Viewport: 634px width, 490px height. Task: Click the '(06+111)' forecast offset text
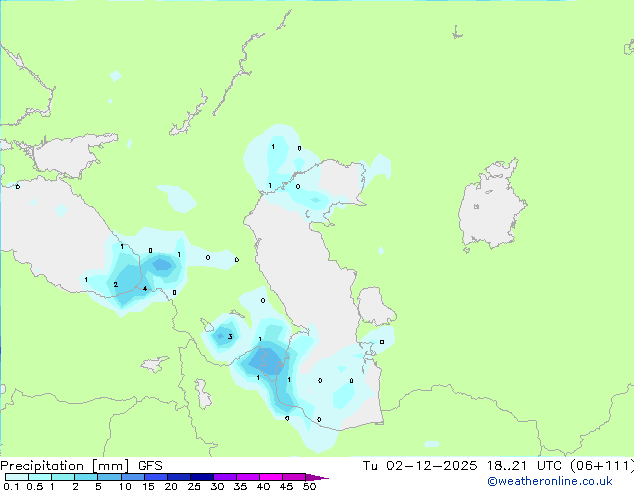click(x=602, y=466)
